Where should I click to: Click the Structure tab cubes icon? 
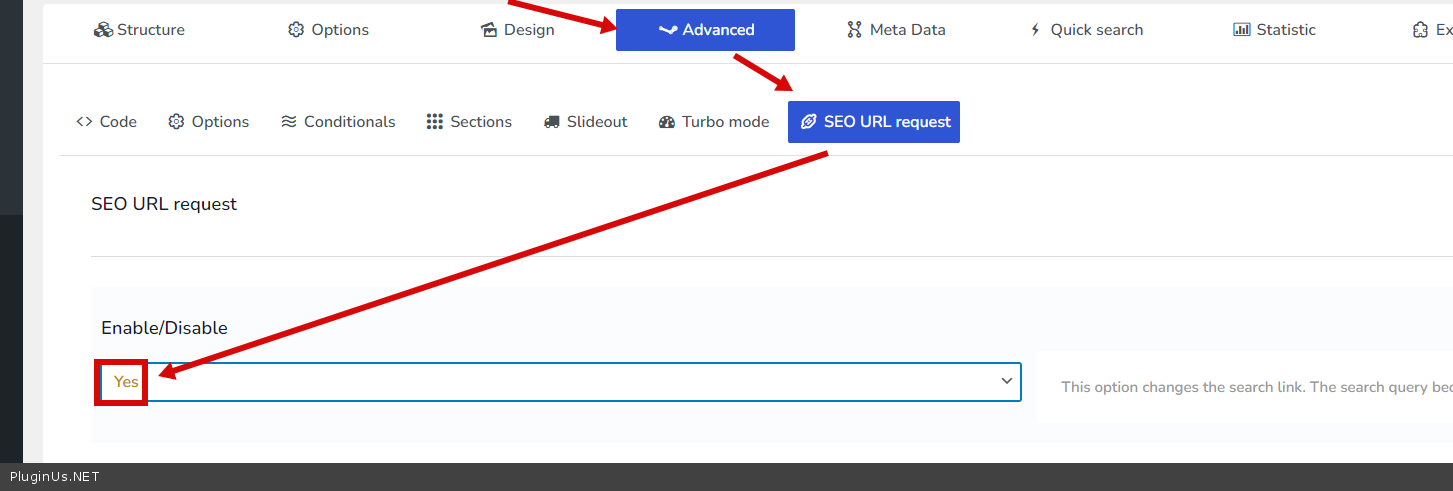click(x=103, y=30)
